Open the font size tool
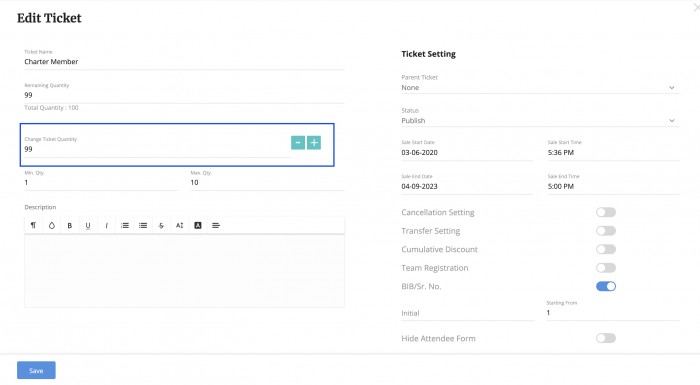The image size is (700, 385). click(179, 226)
